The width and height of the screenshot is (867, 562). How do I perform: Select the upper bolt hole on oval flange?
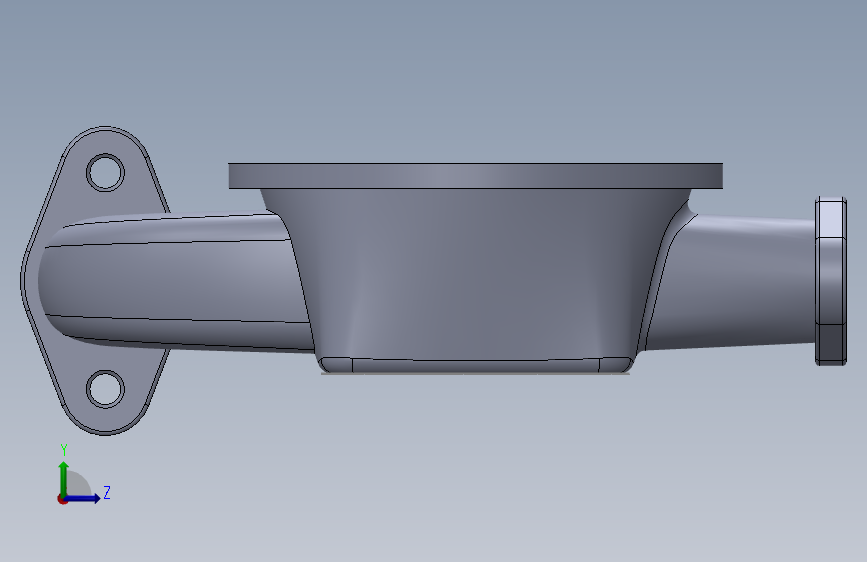[x=105, y=173]
